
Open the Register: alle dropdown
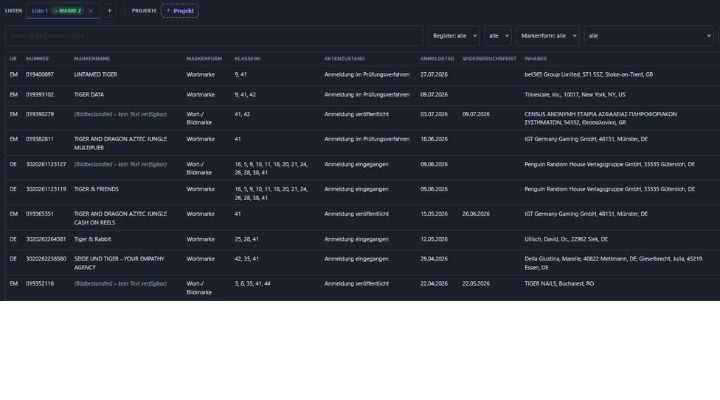pyautogui.click(x=454, y=35)
